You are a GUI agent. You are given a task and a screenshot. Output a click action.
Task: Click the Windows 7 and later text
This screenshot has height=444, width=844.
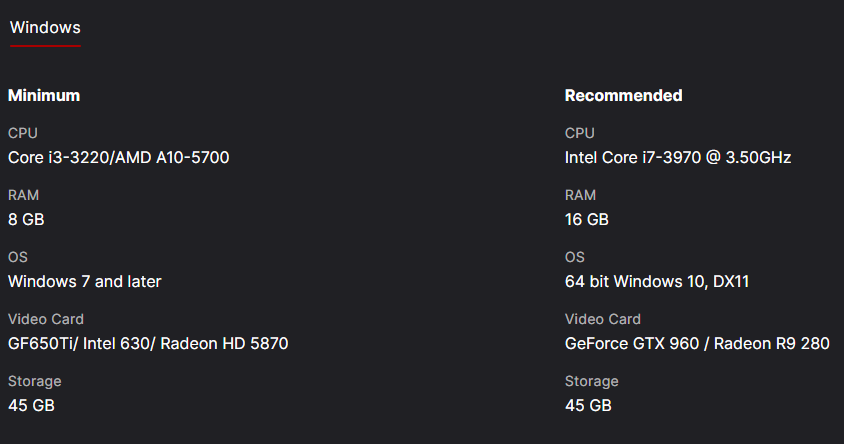(x=85, y=281)
